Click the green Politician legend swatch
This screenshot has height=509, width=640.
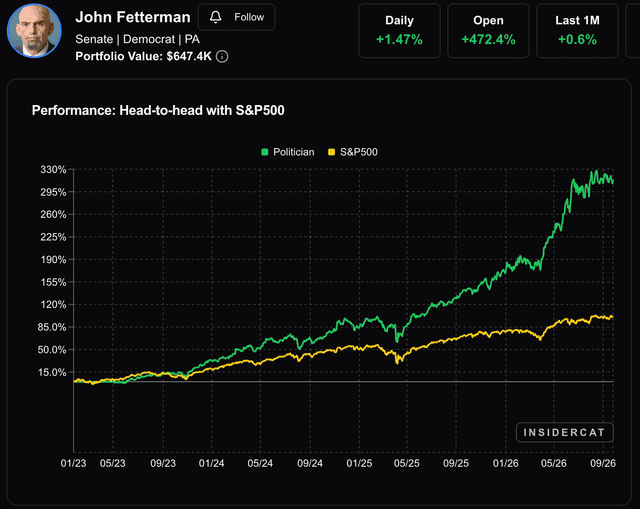click(264, 152)
